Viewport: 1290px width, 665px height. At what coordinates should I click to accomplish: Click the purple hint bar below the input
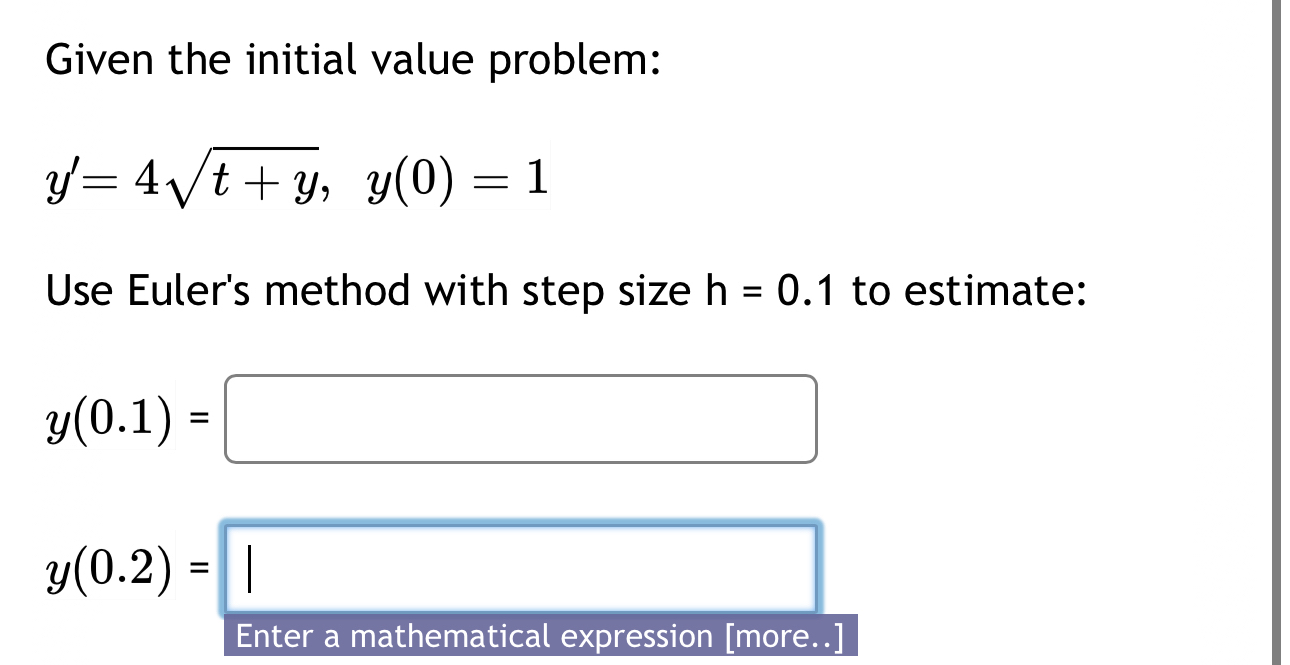click(538, 636)
